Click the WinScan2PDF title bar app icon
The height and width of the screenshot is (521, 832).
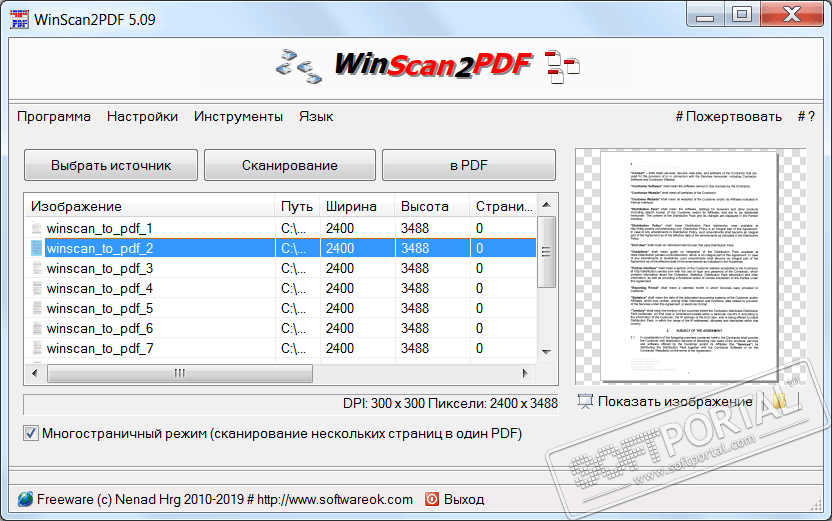click(x=20, y=20)
